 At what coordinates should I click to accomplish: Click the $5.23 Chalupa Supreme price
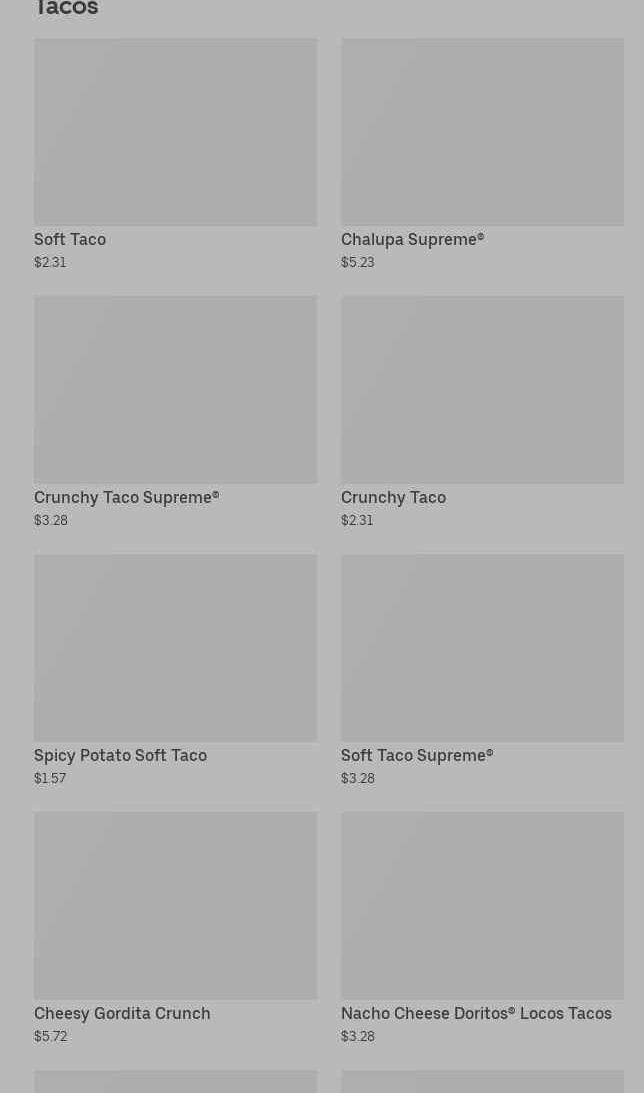click(357, 263)
